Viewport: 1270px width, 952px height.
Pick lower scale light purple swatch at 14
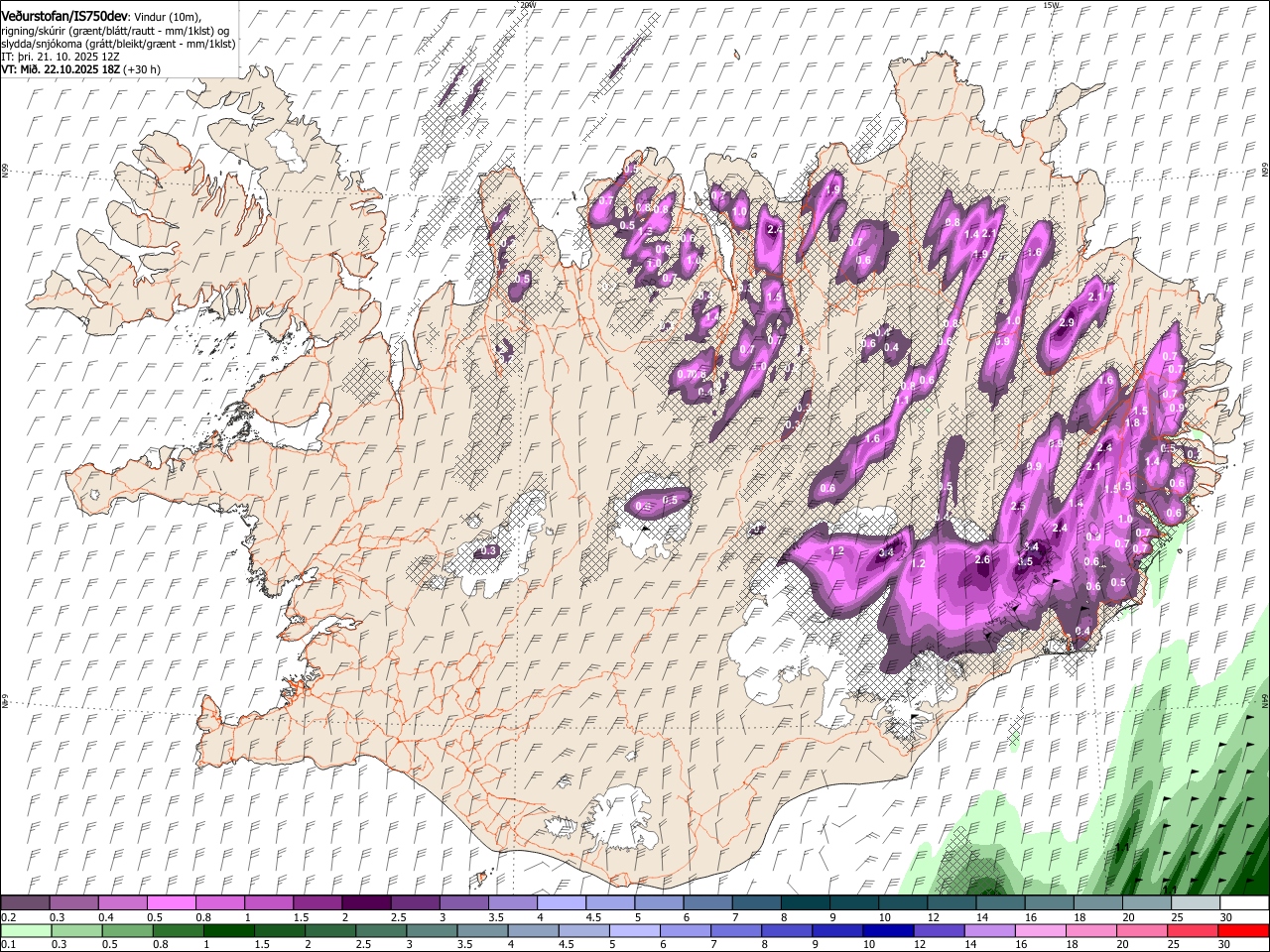click(x=988, y=930)
